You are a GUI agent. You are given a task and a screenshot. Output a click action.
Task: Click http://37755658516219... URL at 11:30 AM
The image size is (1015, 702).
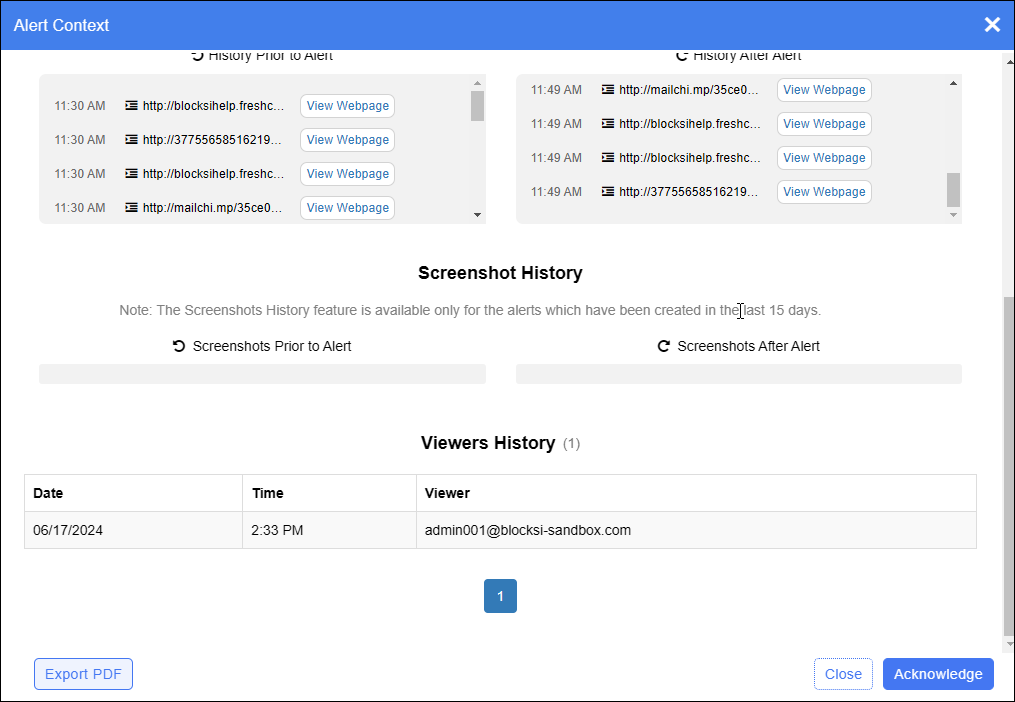pyautogui.click(x=213, y=140)
